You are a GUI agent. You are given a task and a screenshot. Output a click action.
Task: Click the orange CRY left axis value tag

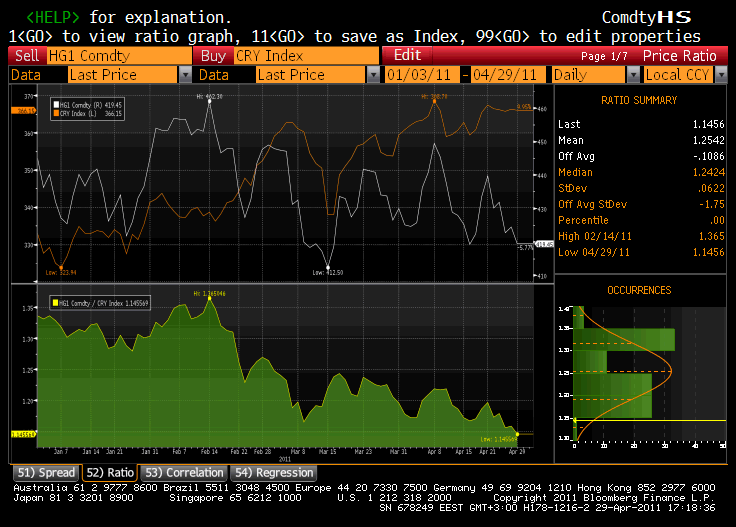[23, 111]
